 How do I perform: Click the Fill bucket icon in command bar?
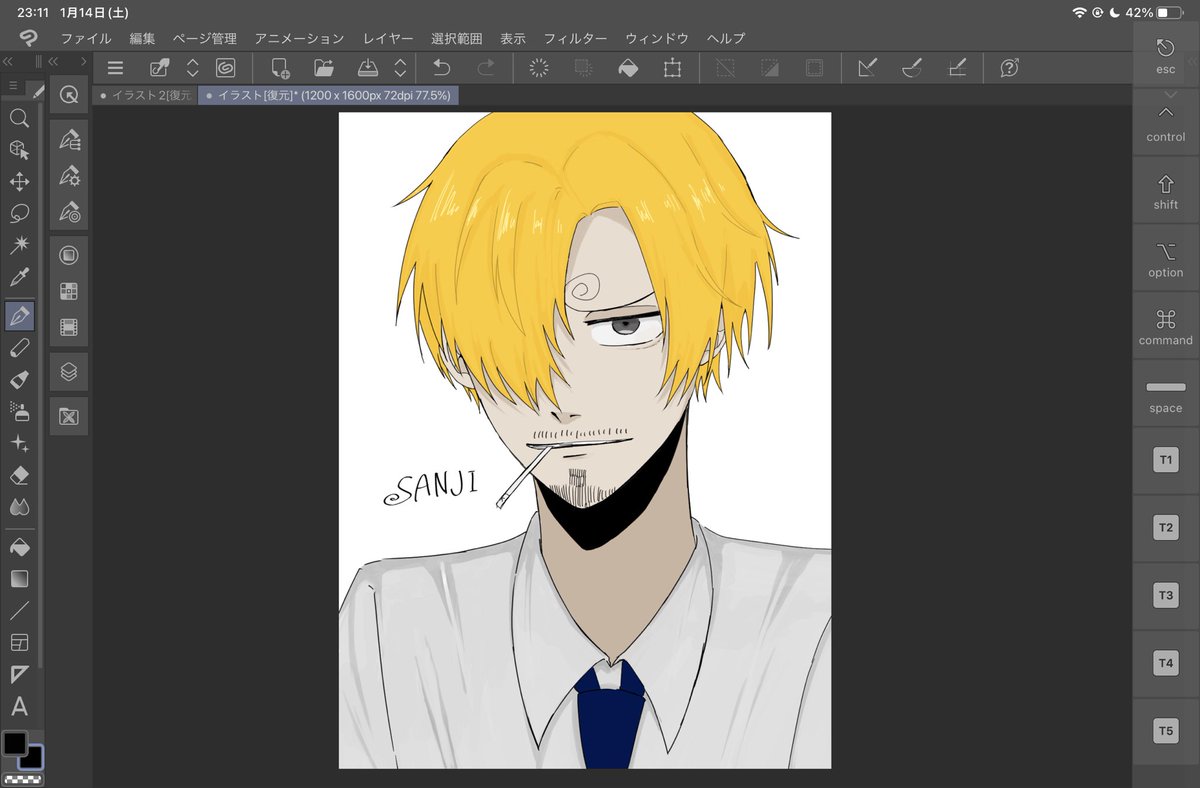click(x=627, y=68)
